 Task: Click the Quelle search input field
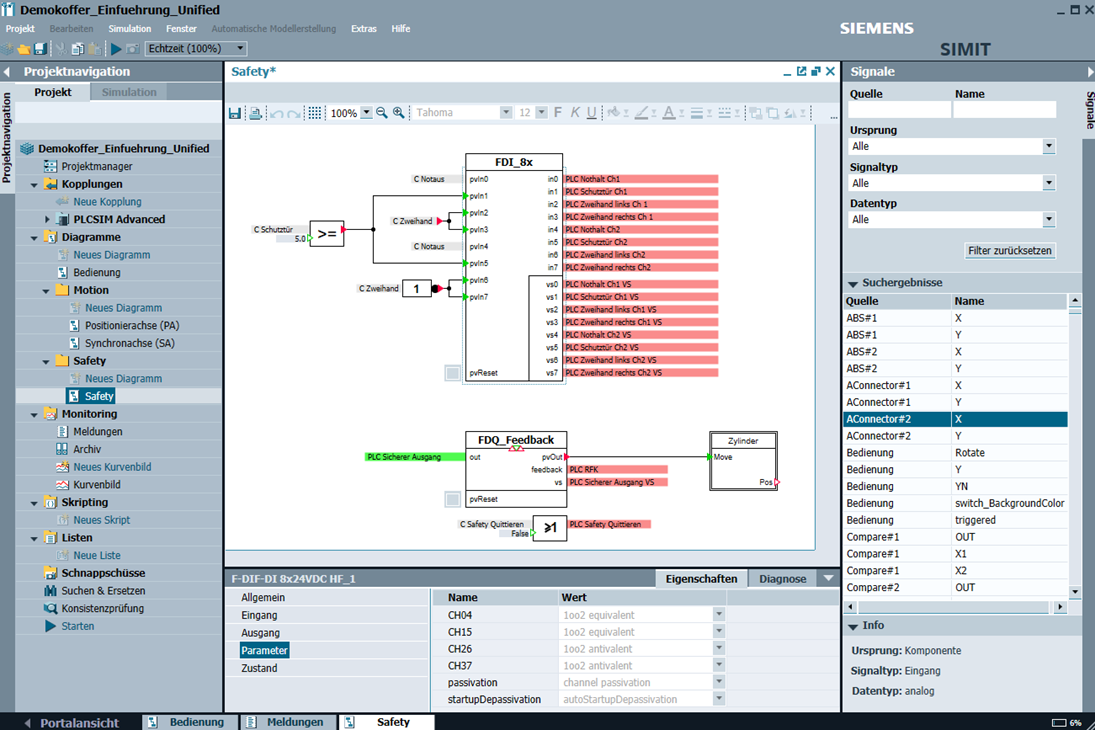tap(898, 110)
